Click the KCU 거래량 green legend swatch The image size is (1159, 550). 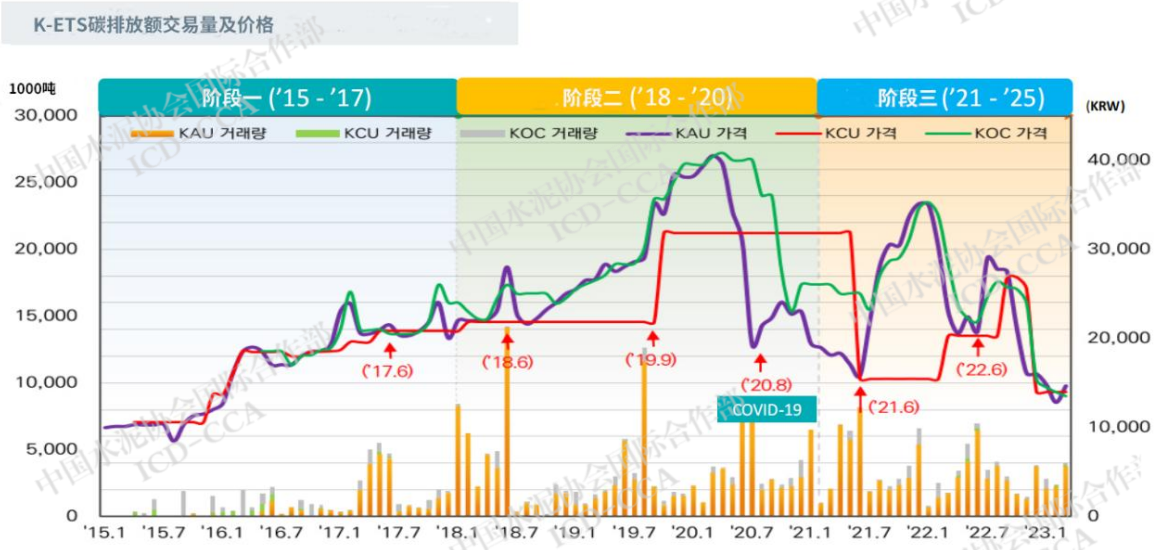click(x=317, y=134)
